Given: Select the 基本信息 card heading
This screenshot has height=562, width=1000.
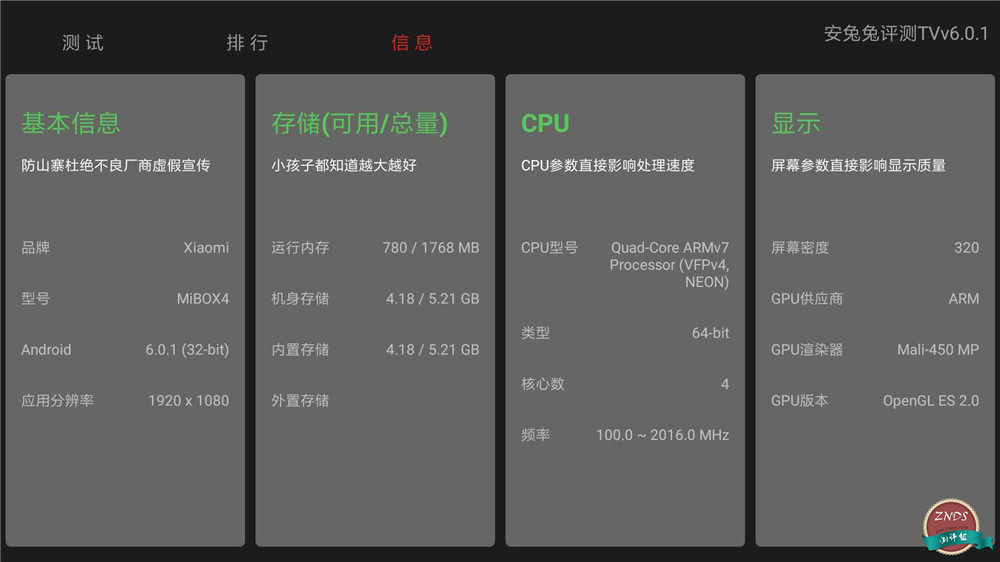Looking at the screenshot, I should coord(71,123).
